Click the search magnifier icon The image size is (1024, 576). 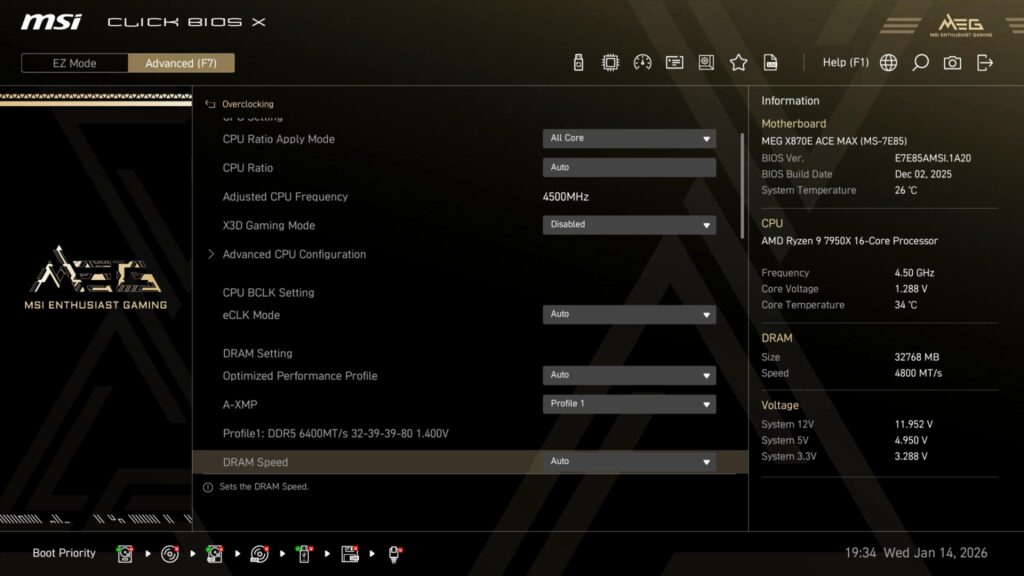920,63
